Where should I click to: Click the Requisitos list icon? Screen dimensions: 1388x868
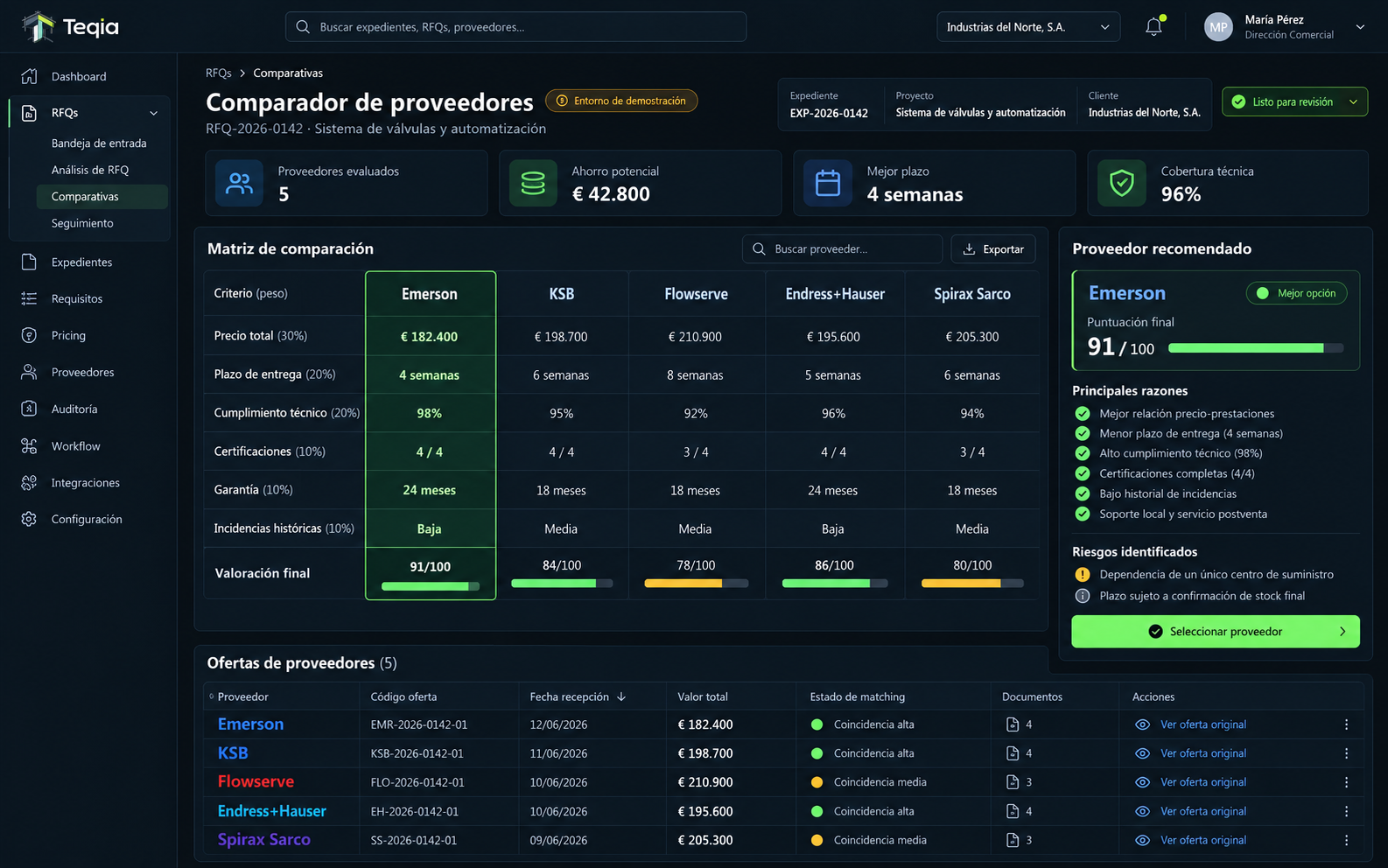pos(29,298)
